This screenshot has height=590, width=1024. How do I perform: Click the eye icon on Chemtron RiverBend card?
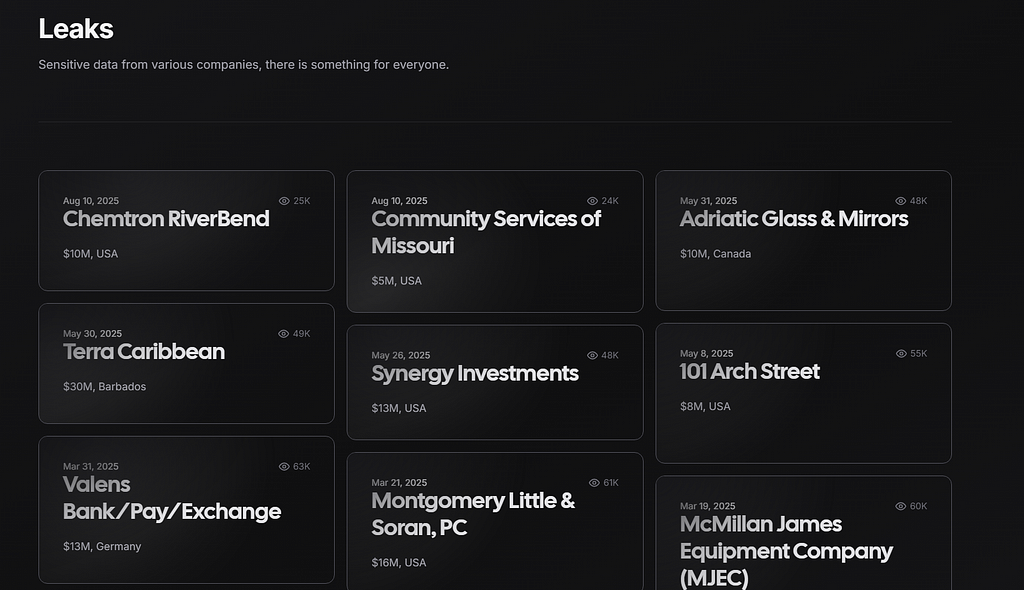coord(284,201)
